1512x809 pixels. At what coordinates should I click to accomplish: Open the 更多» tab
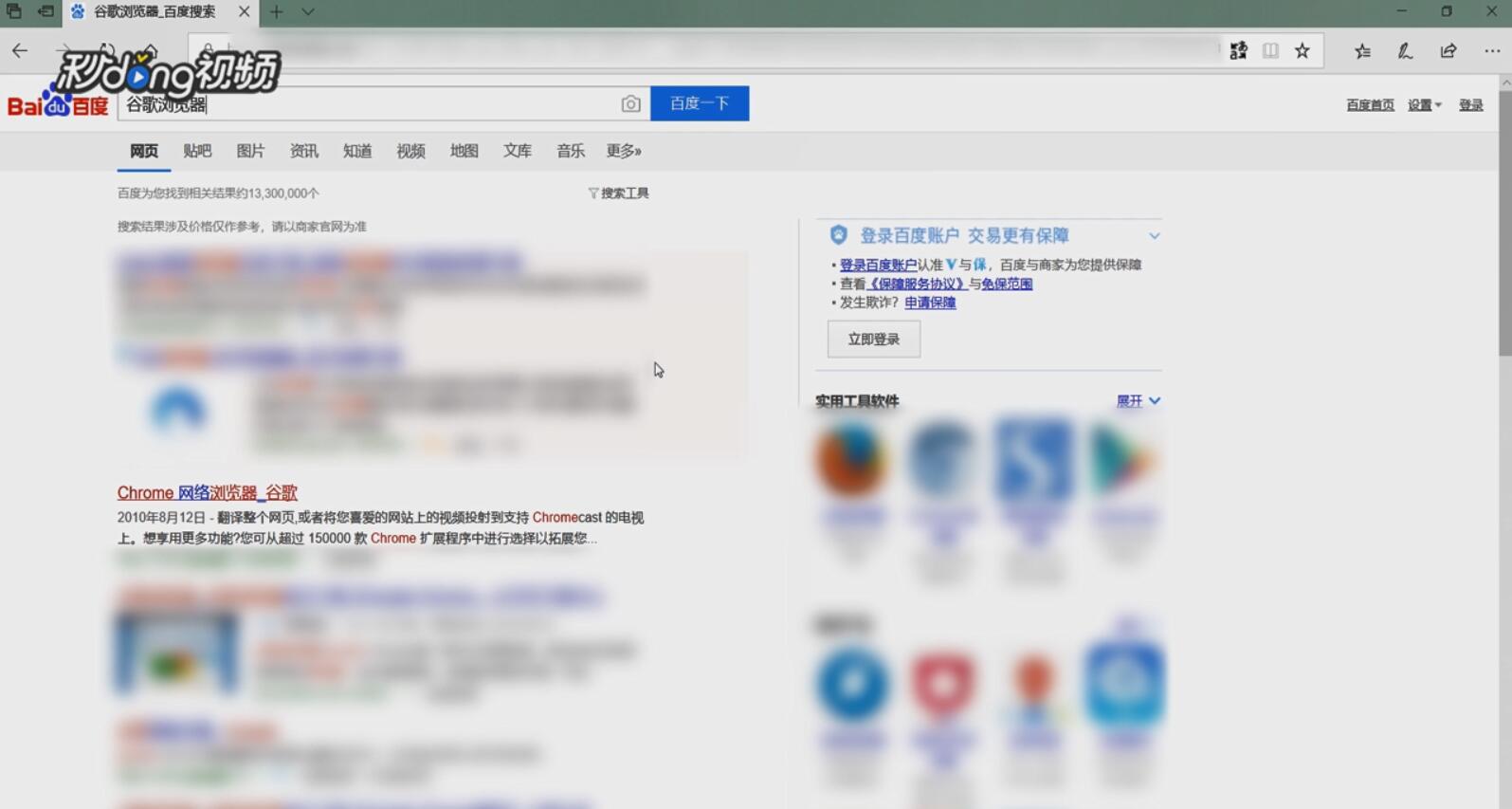(624, 151)
